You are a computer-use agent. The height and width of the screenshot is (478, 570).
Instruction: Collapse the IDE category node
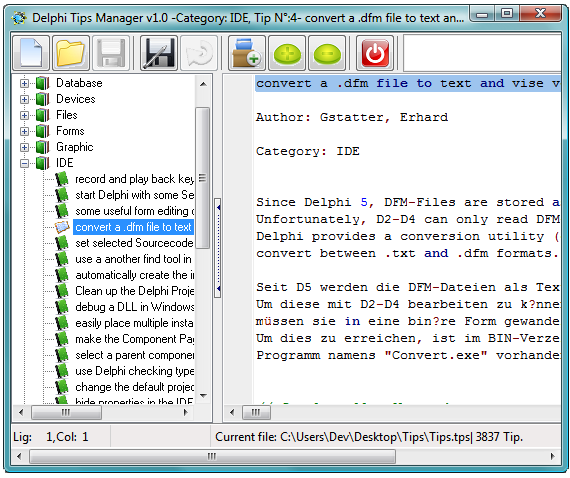pyautogui.click(x=24, y=163)
